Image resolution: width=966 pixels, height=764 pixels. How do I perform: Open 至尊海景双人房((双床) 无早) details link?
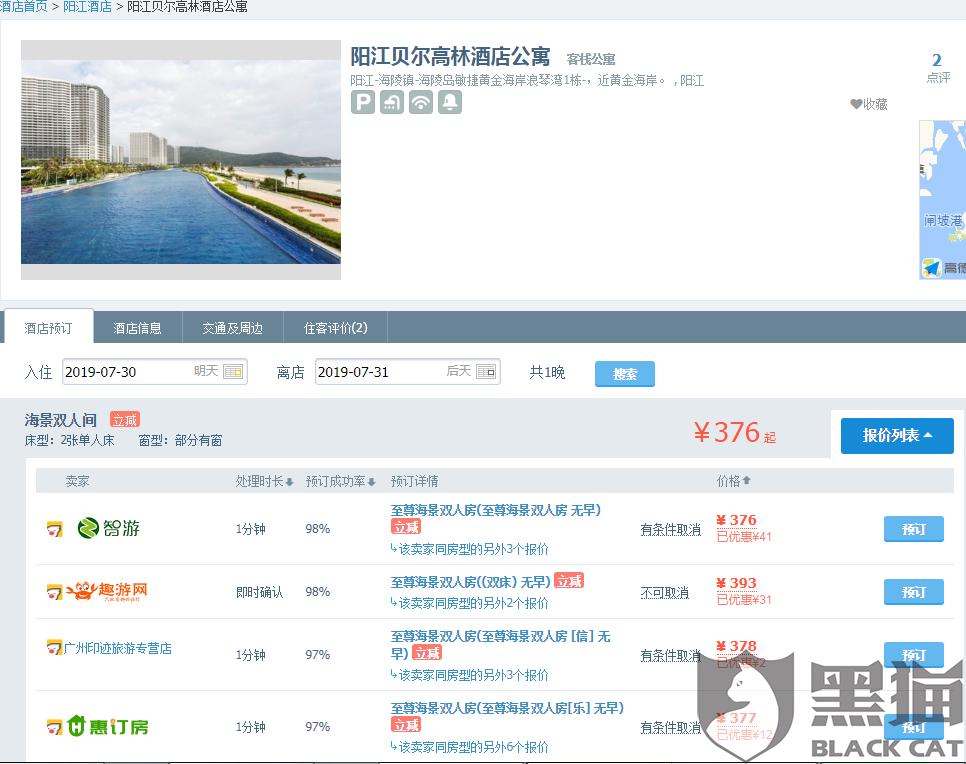pyautogui.click(x=471, y=582)
